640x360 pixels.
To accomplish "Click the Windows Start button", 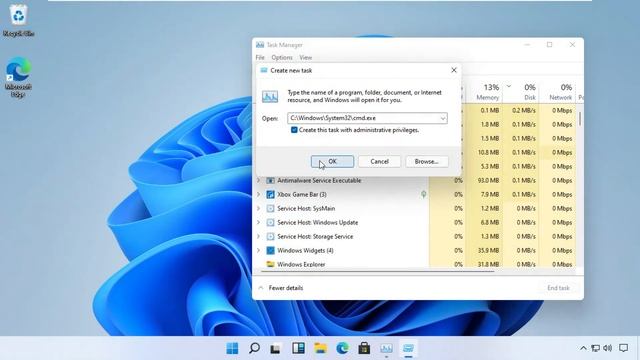I will [232, 348].
